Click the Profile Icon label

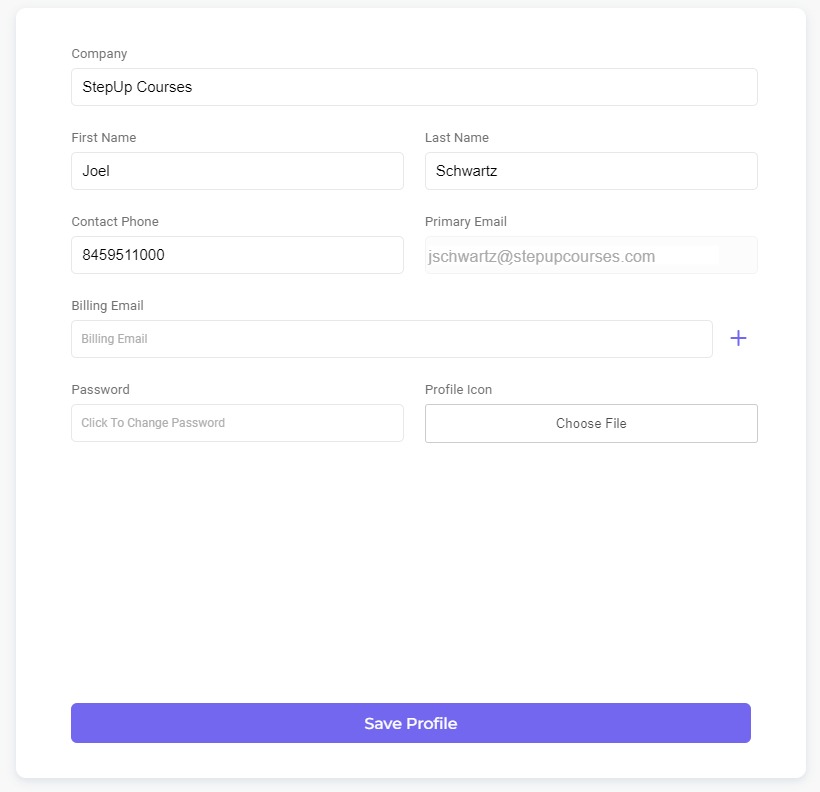[458, 389]
